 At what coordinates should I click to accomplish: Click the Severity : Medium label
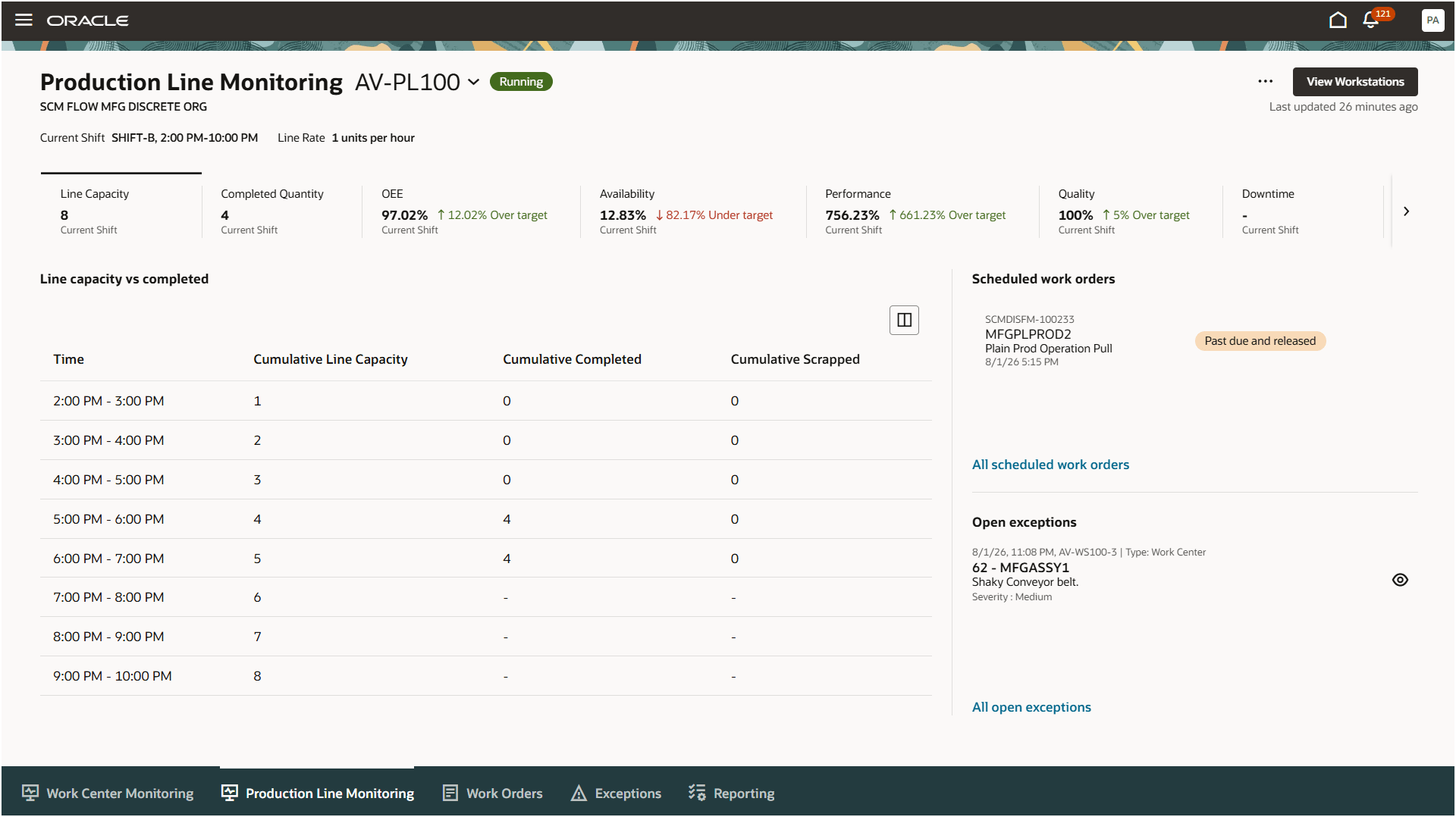click(x=1012, y=597)
